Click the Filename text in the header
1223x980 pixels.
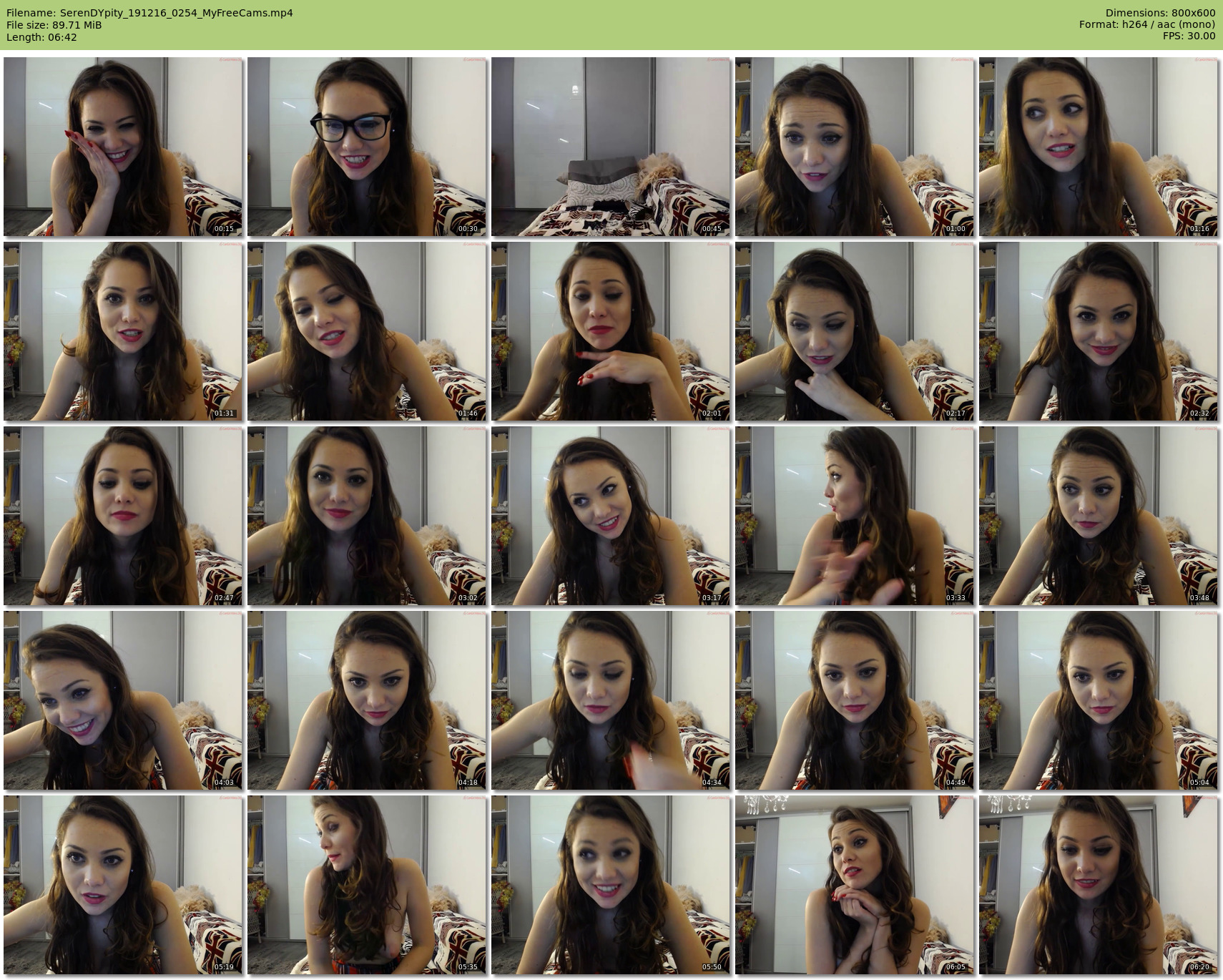tap(149, 13)
